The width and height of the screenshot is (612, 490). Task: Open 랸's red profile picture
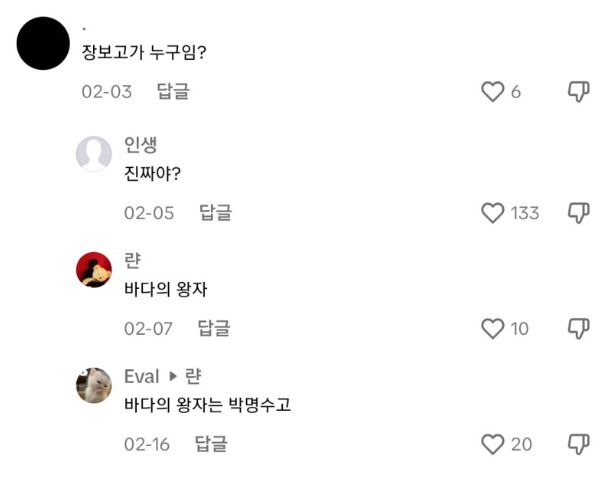[94, 270]
